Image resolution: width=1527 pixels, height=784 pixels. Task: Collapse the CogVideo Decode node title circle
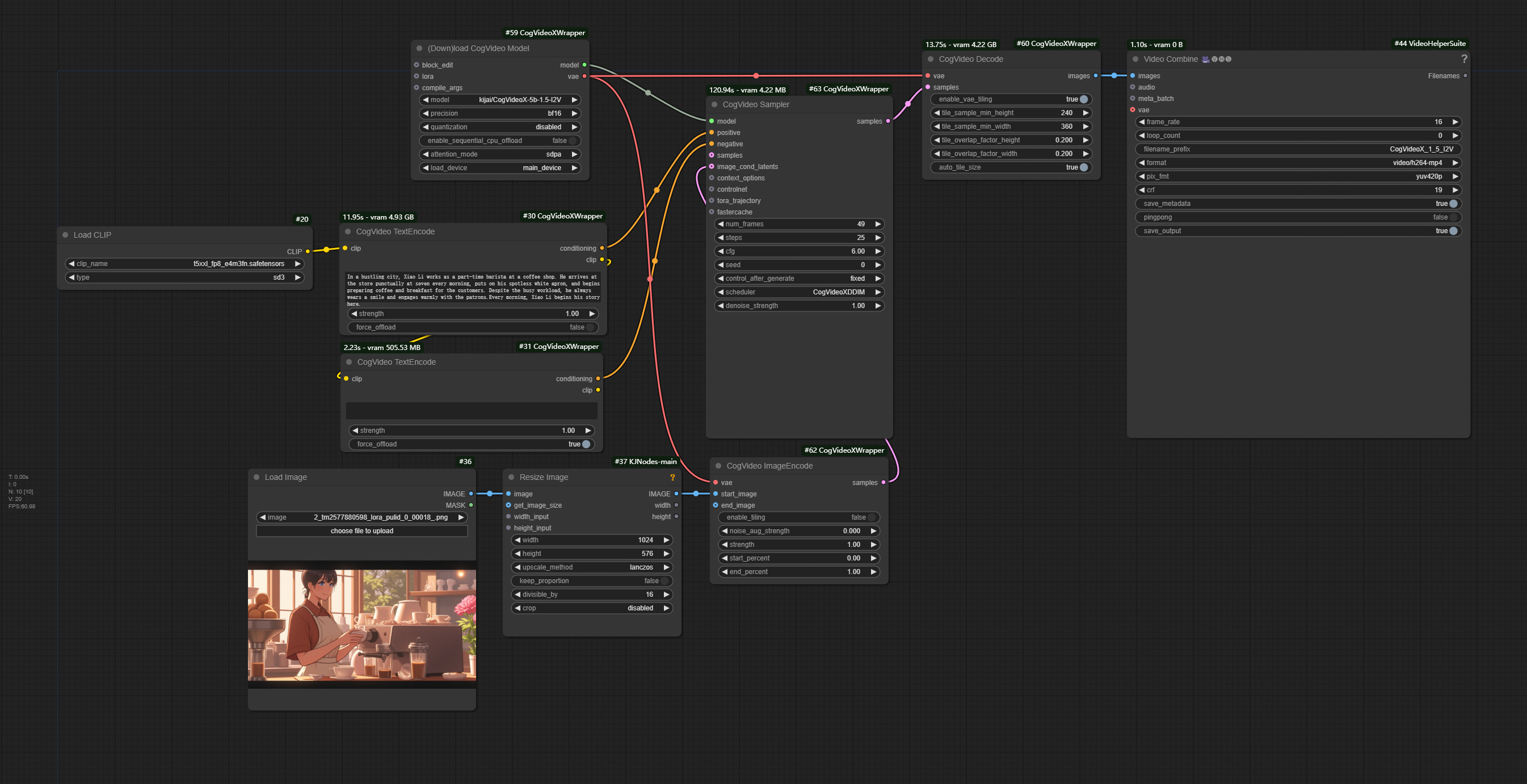tap(931, 58)
